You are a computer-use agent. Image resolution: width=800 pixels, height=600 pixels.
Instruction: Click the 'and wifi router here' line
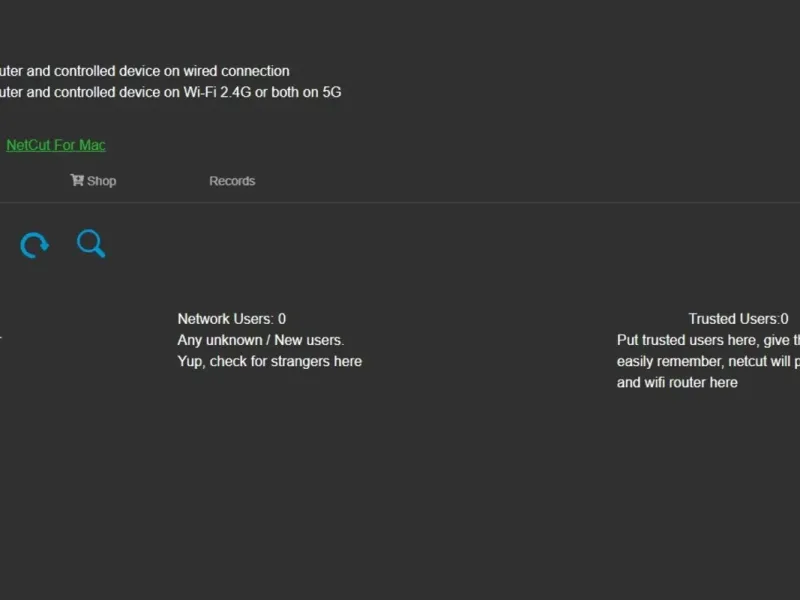click(x=677, y=382)
